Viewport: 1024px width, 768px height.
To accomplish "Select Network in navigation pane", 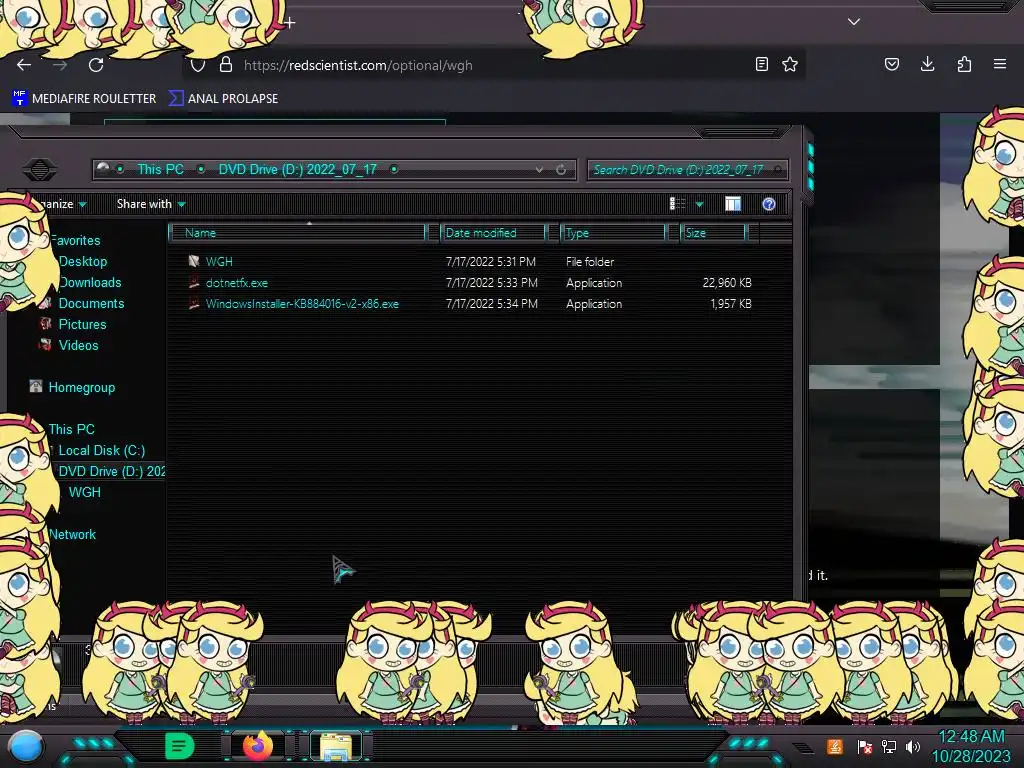I will 72,534.
